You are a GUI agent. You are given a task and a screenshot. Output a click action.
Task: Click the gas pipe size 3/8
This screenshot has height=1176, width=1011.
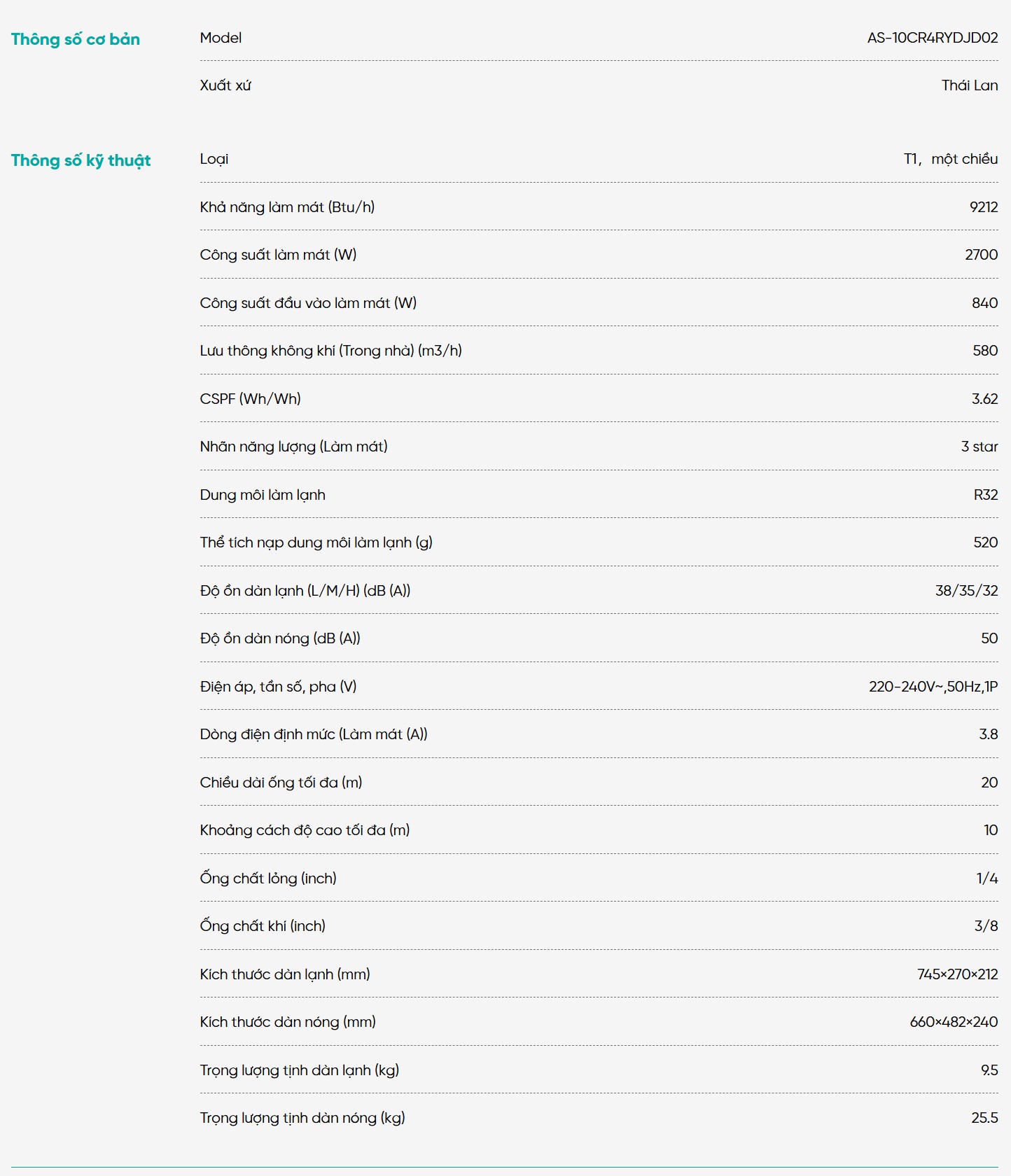coord(986,926)
